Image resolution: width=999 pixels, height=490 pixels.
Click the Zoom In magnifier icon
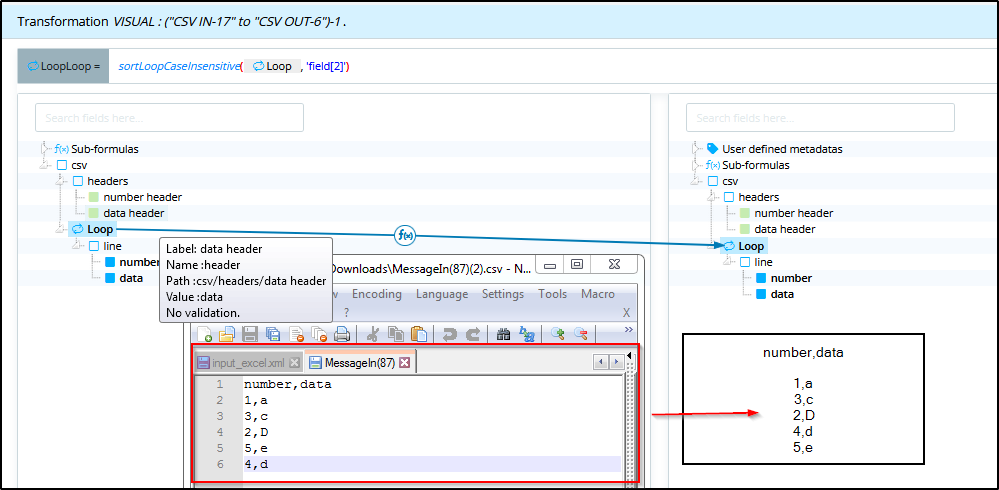coord(557,334)
